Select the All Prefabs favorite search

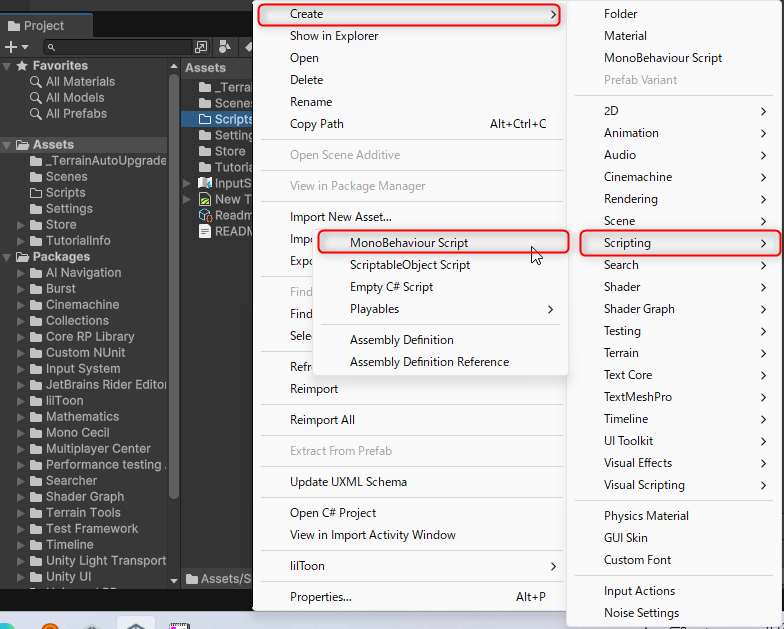point(76,114)
